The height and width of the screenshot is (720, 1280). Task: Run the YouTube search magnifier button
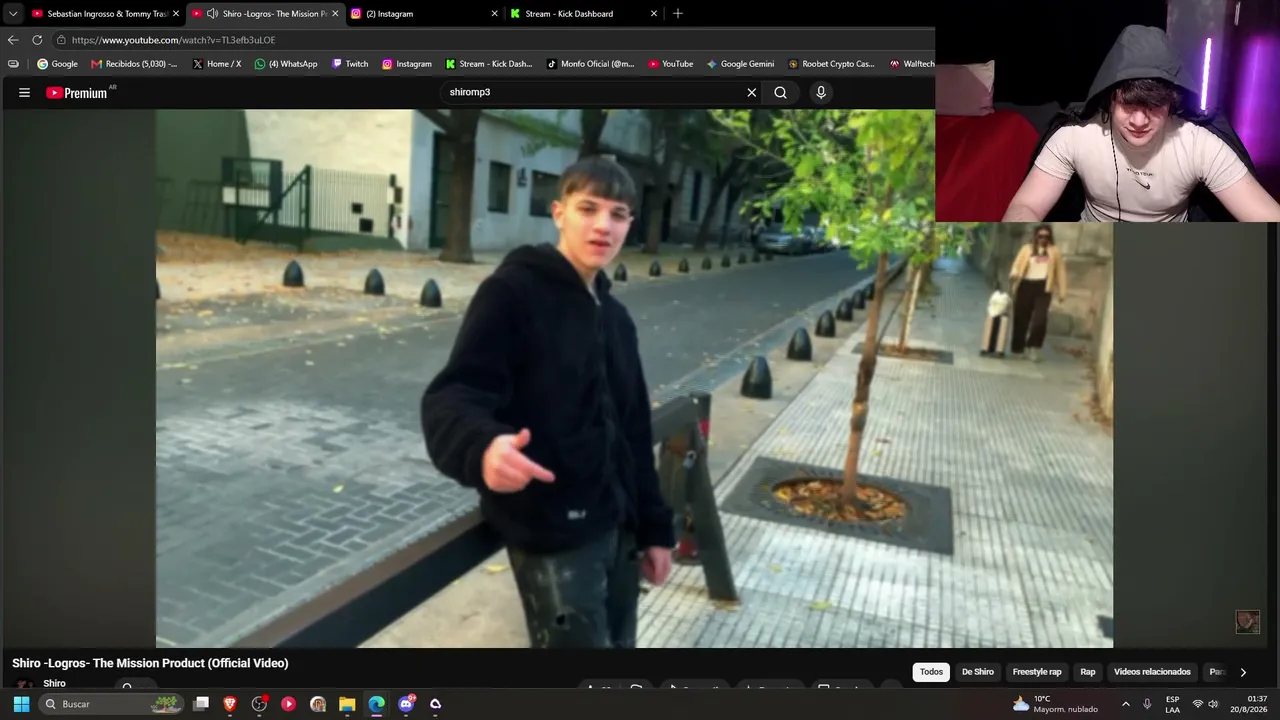pyautogui.click(x=781, y=93)
